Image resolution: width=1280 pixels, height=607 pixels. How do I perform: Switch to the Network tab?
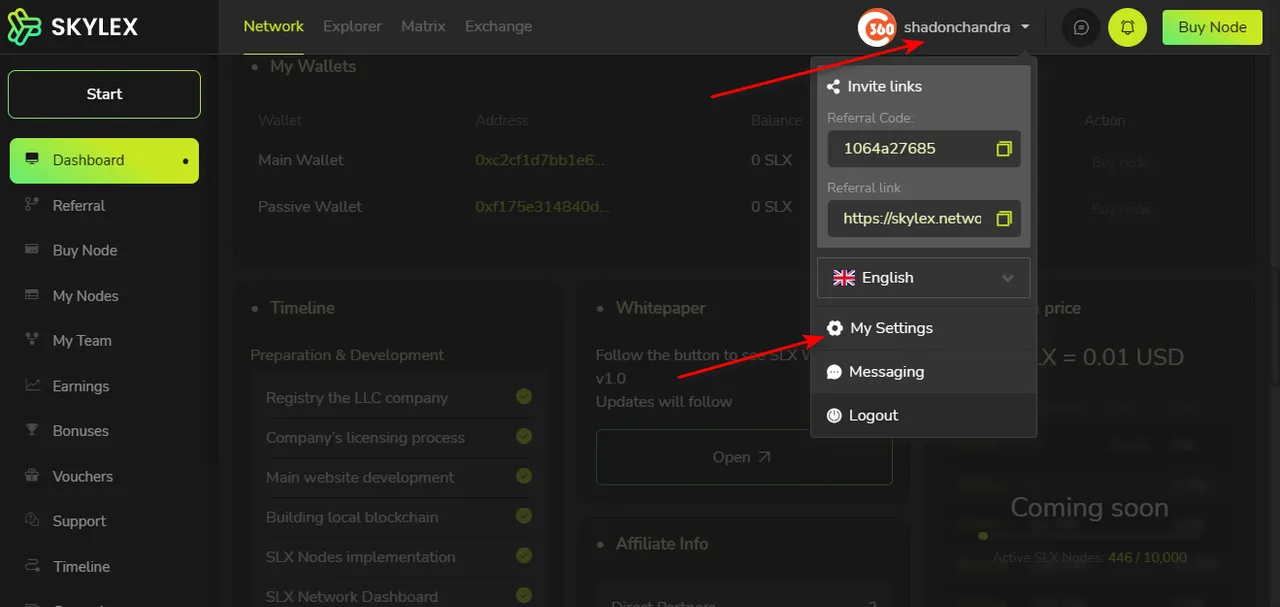click(274, 26)
